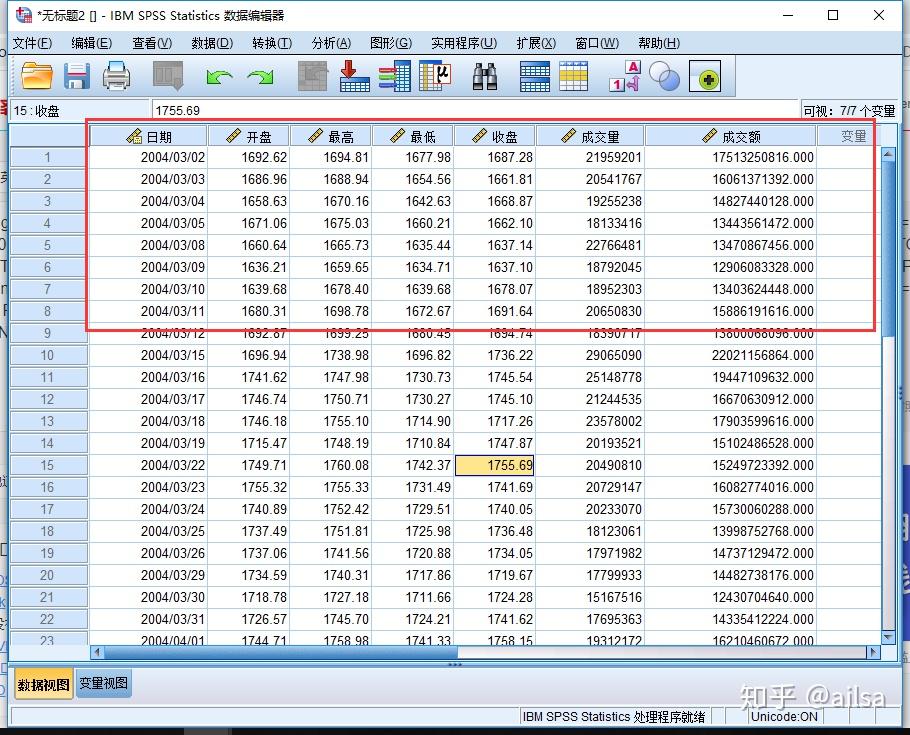This screenshot has height=735, width=910.
Task: Click the Print icon in the toolbar
Action: pyautogui.click(x=117, y=77)
